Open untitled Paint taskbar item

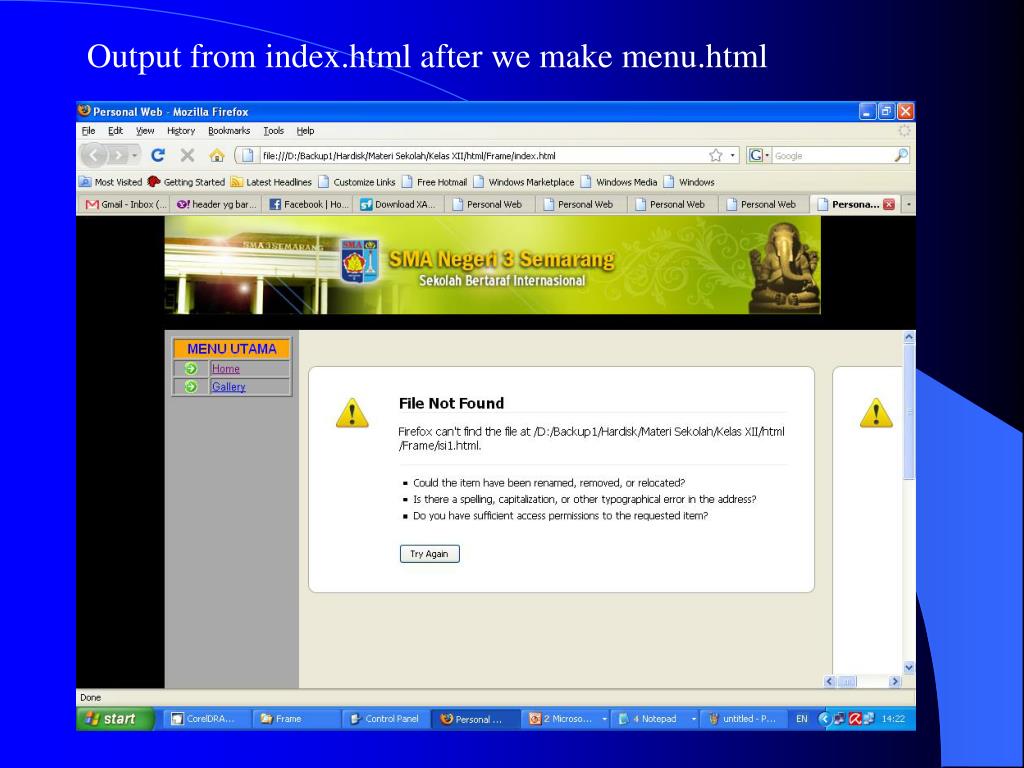coord(744,718)
